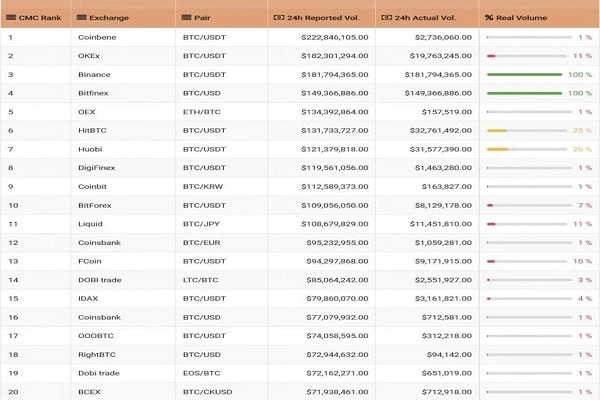
Task: Click the money icon beside 24h Actual Vol.
Action: tap(386, 17)
